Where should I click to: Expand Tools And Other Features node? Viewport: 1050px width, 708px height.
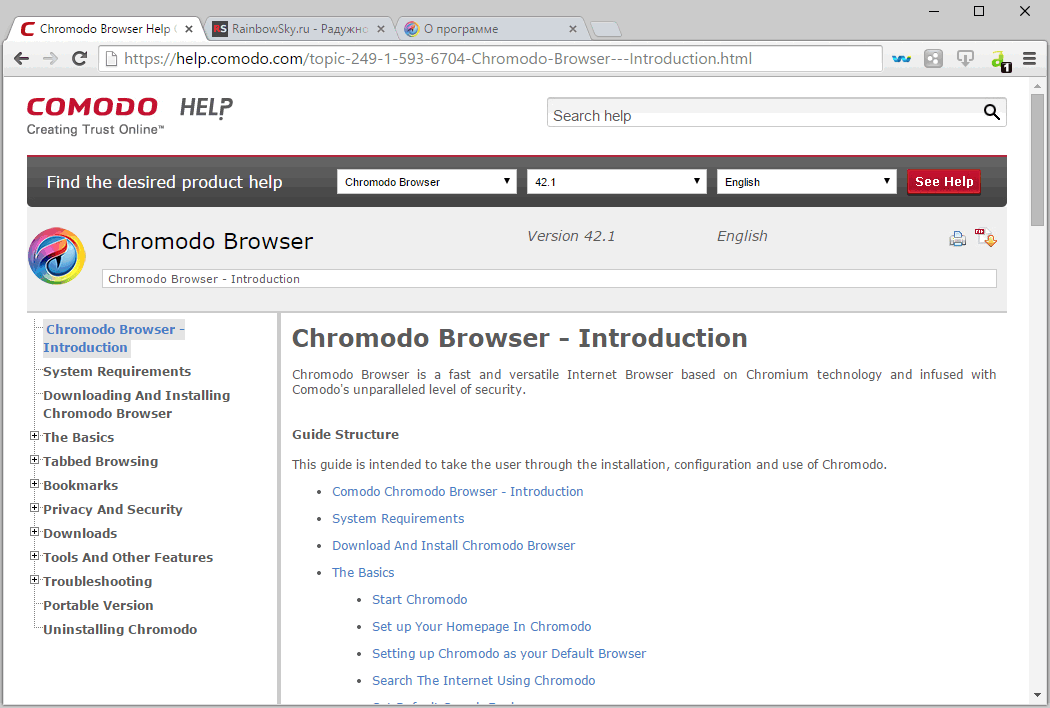pyautogui.click(x=34, y=557)
